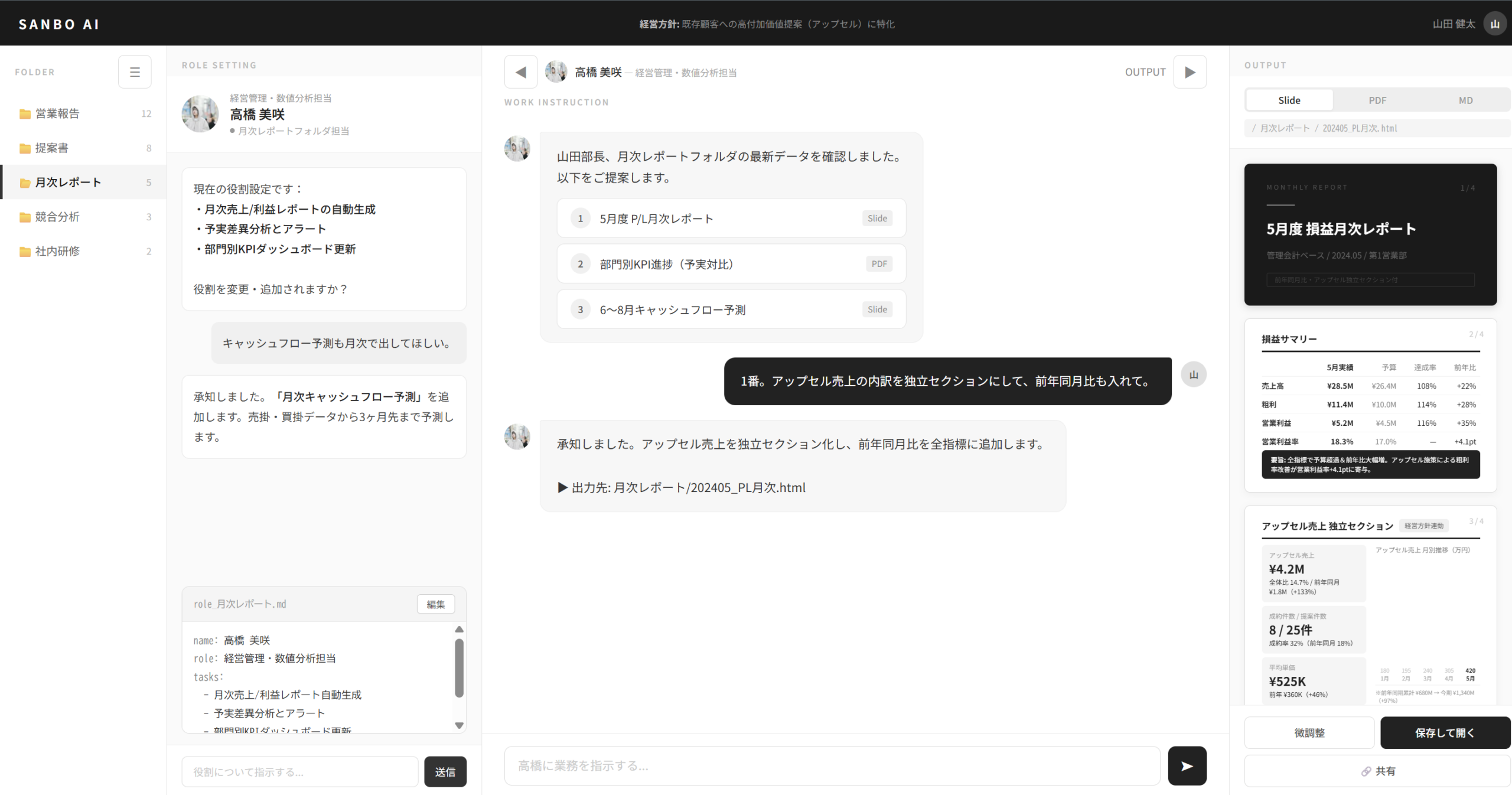Viewport: 1512px width, 795px height.
Task: Click the 微調整 button
Action: [x=1309, y=732]
